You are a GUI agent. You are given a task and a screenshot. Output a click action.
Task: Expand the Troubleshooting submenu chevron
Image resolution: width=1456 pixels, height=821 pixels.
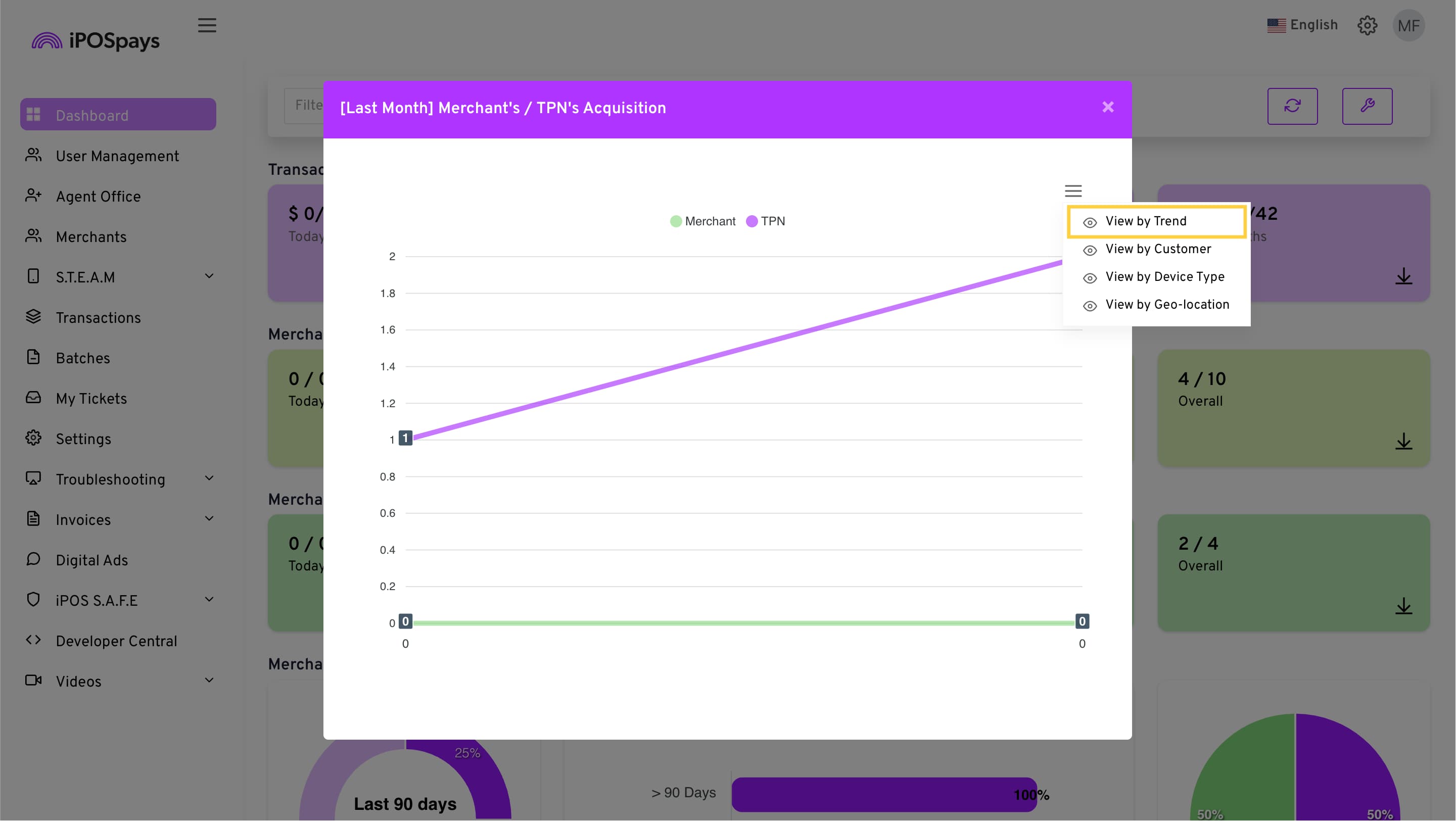click(x=209, y=478)
